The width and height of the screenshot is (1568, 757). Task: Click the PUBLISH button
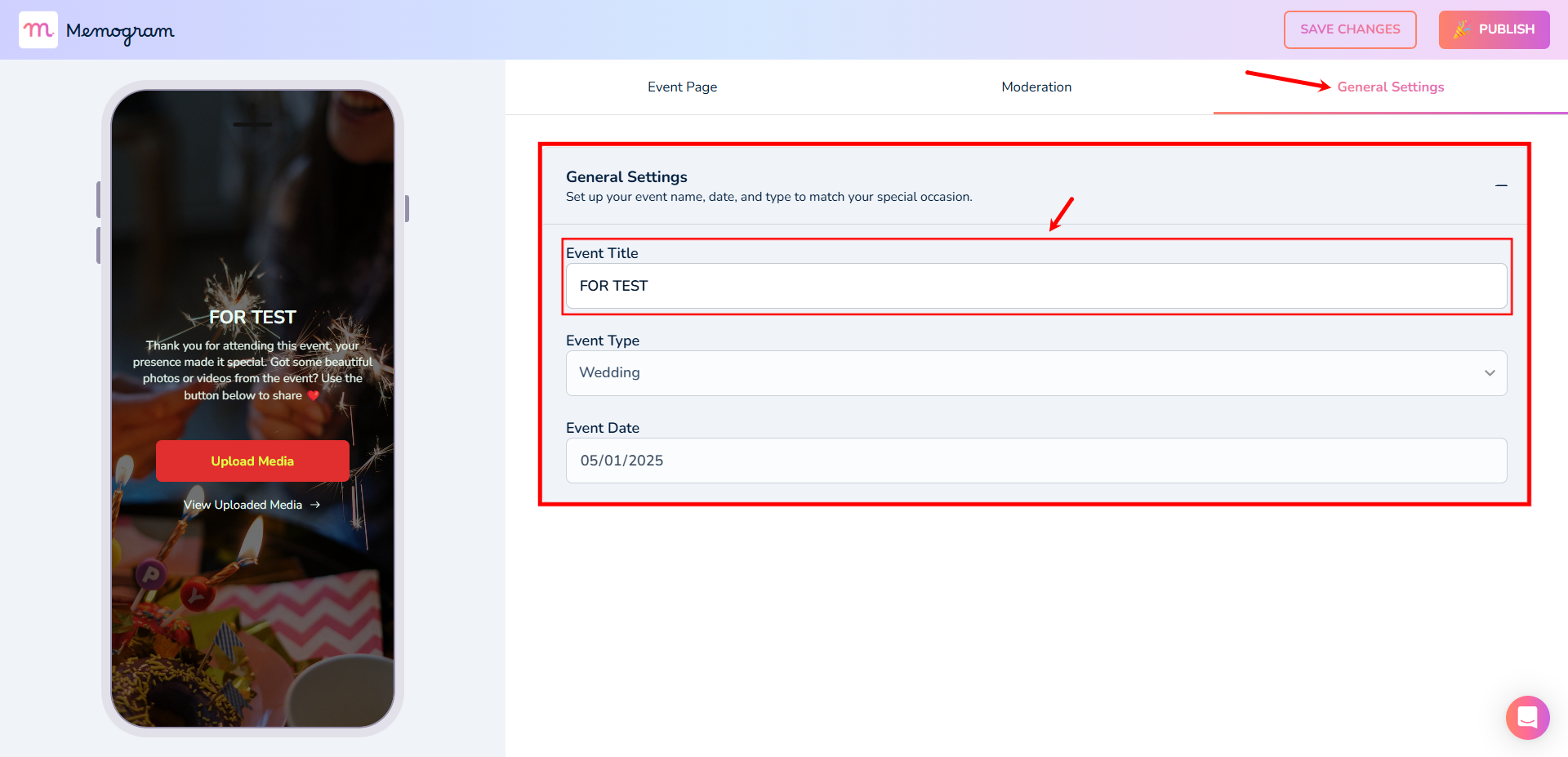1494,29
